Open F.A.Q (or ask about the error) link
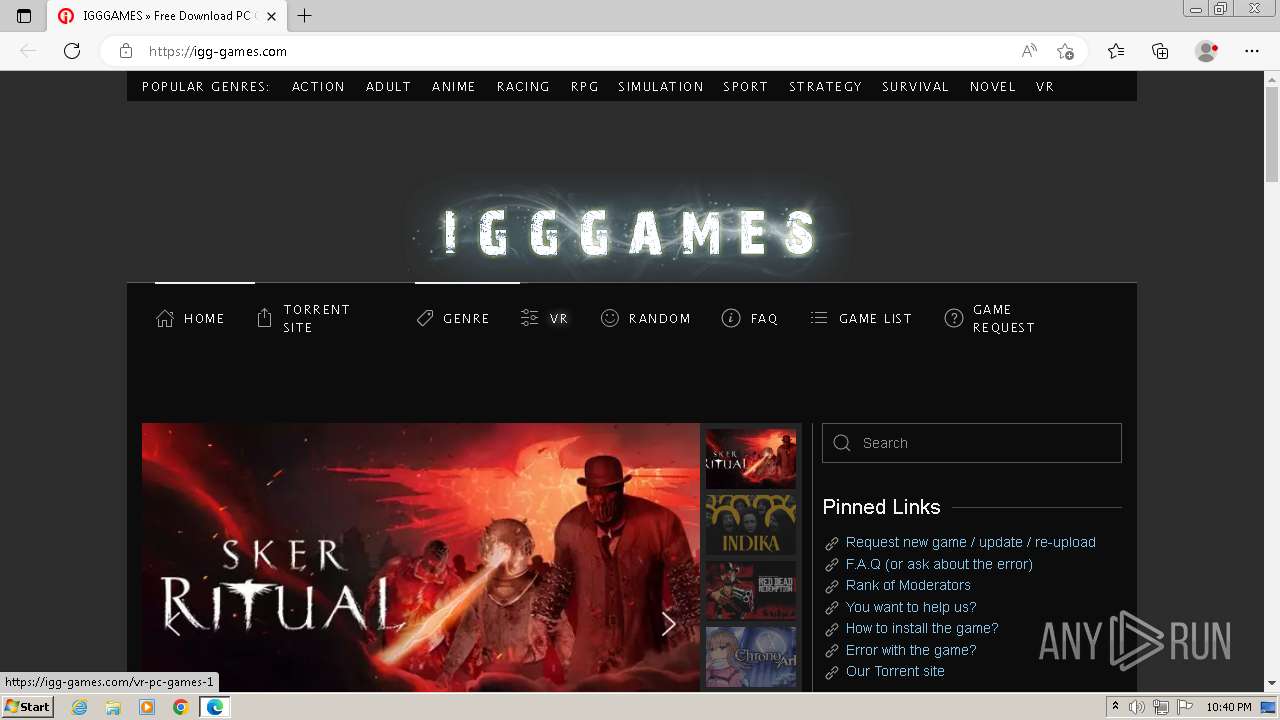Screen dimensions: 1280x720 pos(939,564)
